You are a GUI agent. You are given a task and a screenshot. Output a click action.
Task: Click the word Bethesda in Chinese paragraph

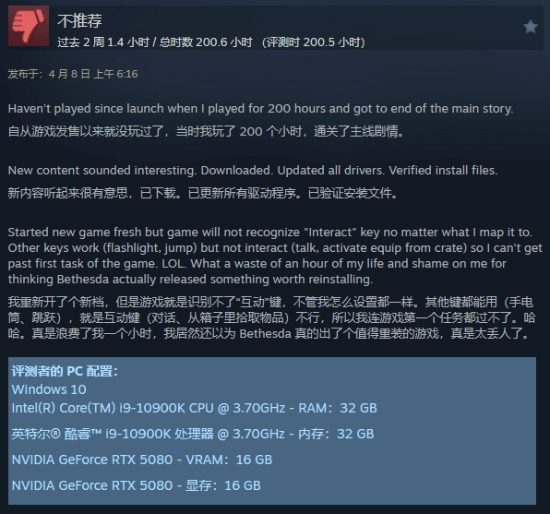click(265, 334)
